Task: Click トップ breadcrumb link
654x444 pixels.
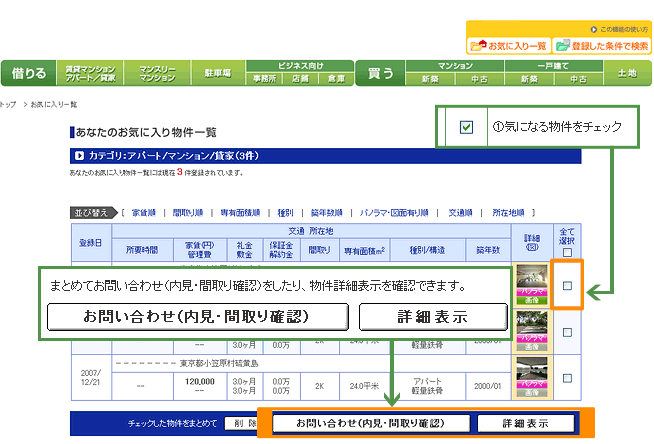Action: pos(8,104)
